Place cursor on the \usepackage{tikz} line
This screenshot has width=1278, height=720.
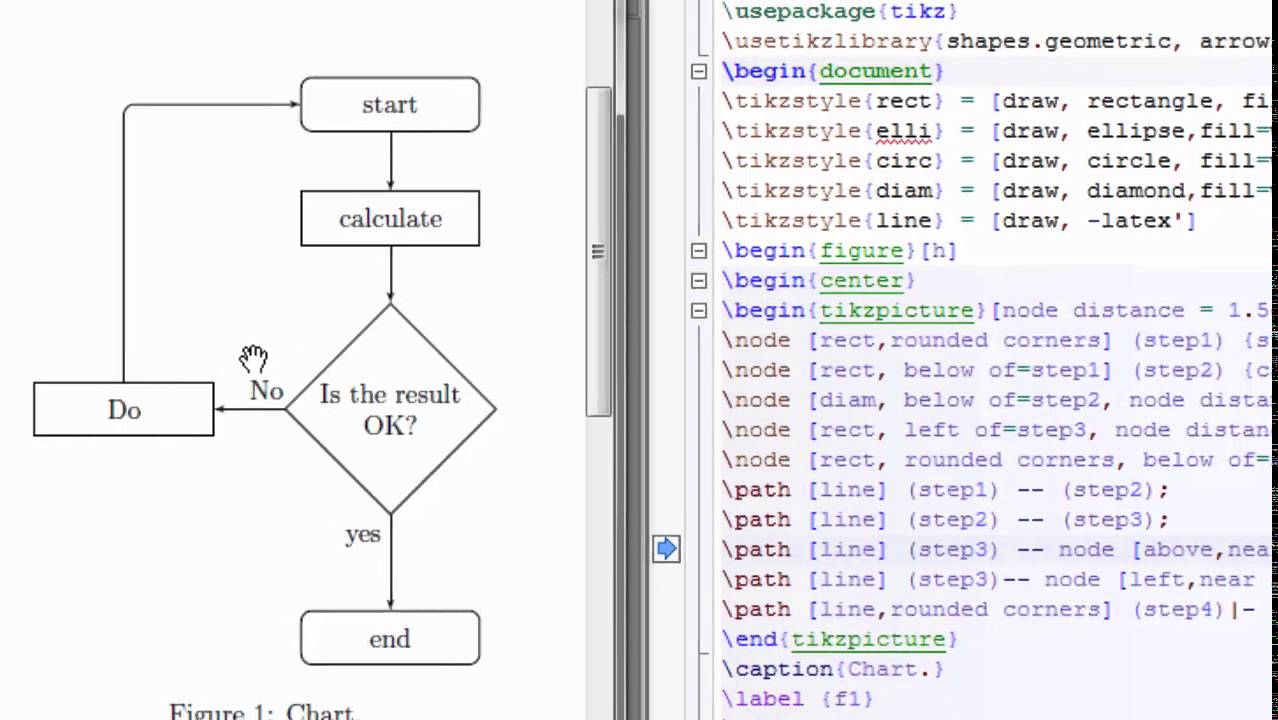point(840,11)
